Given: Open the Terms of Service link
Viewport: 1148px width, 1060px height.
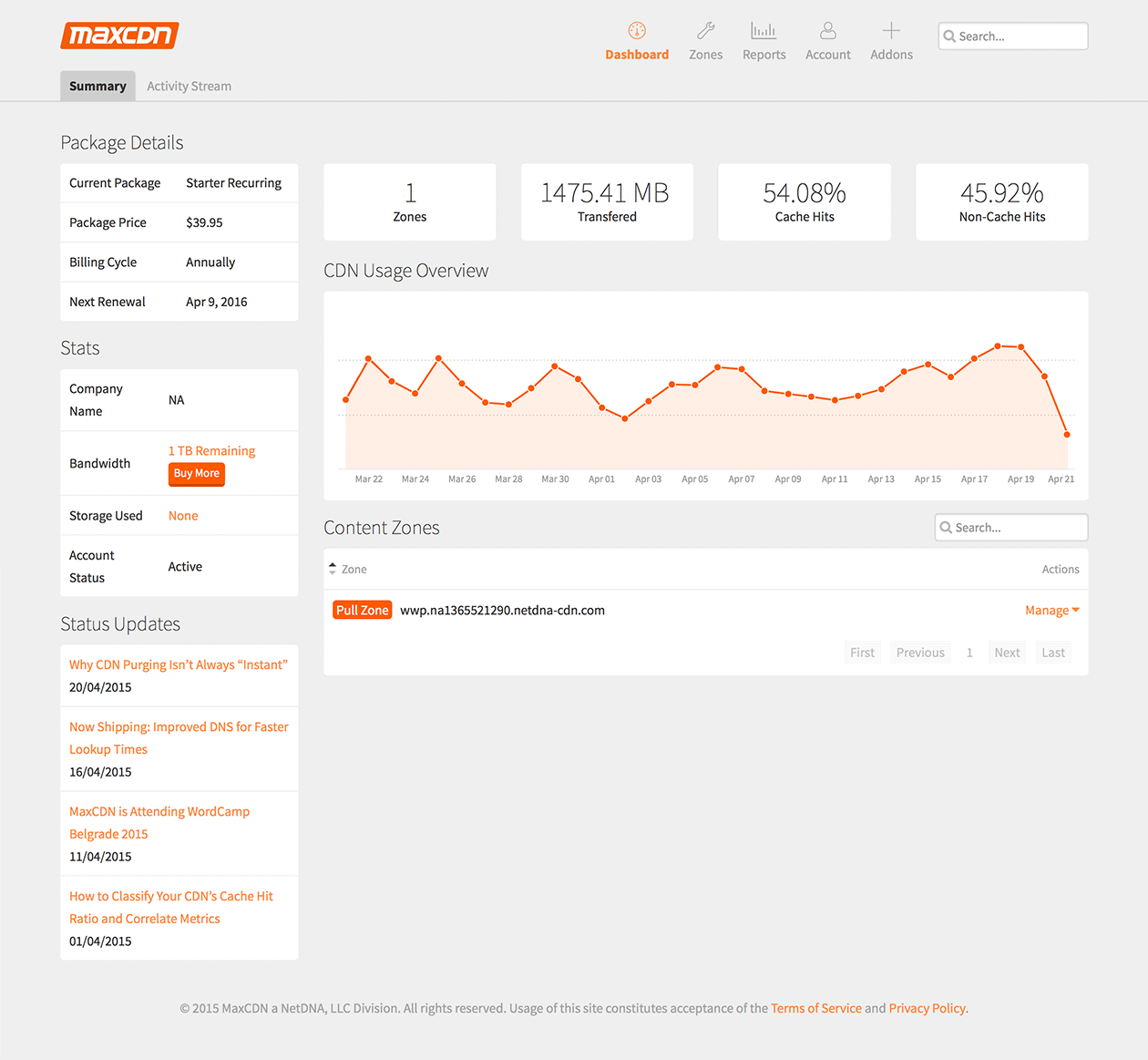Looking at the screenshot, I should pos(816,1008).
